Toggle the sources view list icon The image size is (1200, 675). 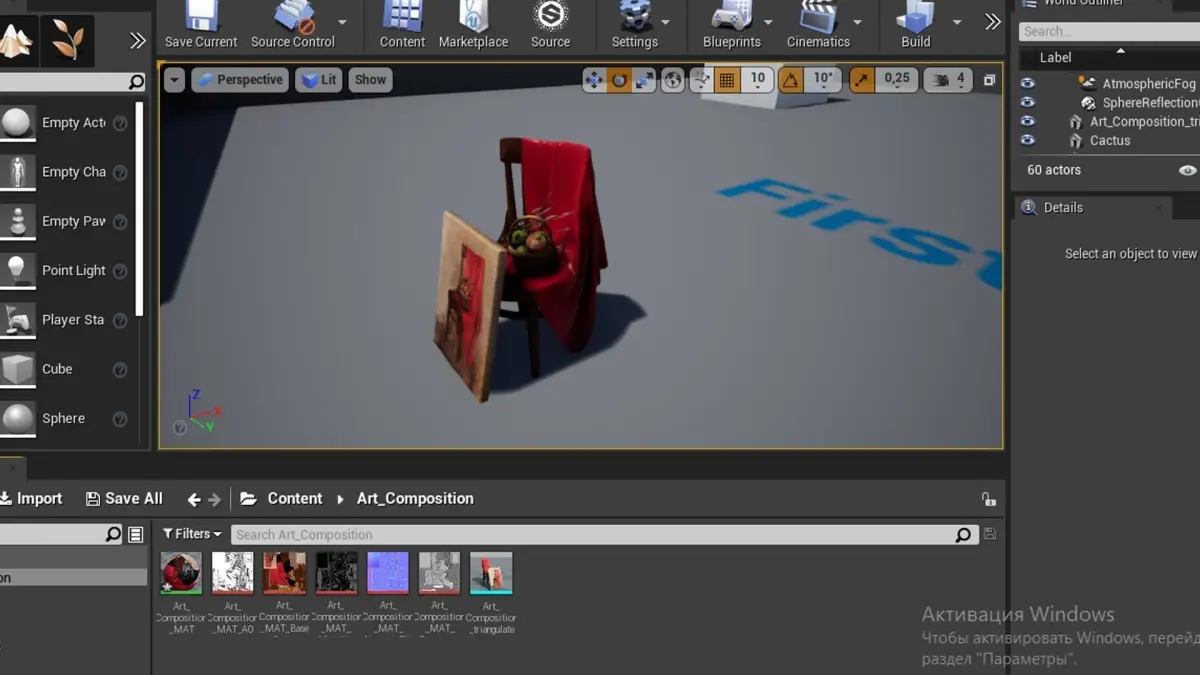point(136,535)
